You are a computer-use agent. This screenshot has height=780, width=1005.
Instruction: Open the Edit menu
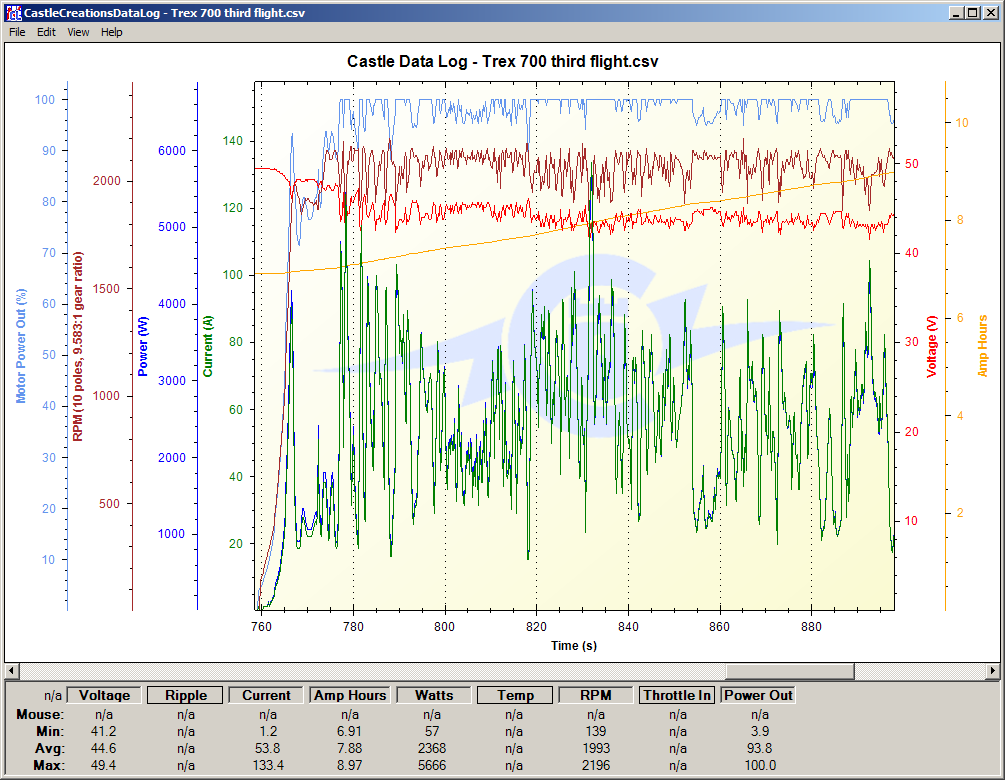(x=46, y=32)
